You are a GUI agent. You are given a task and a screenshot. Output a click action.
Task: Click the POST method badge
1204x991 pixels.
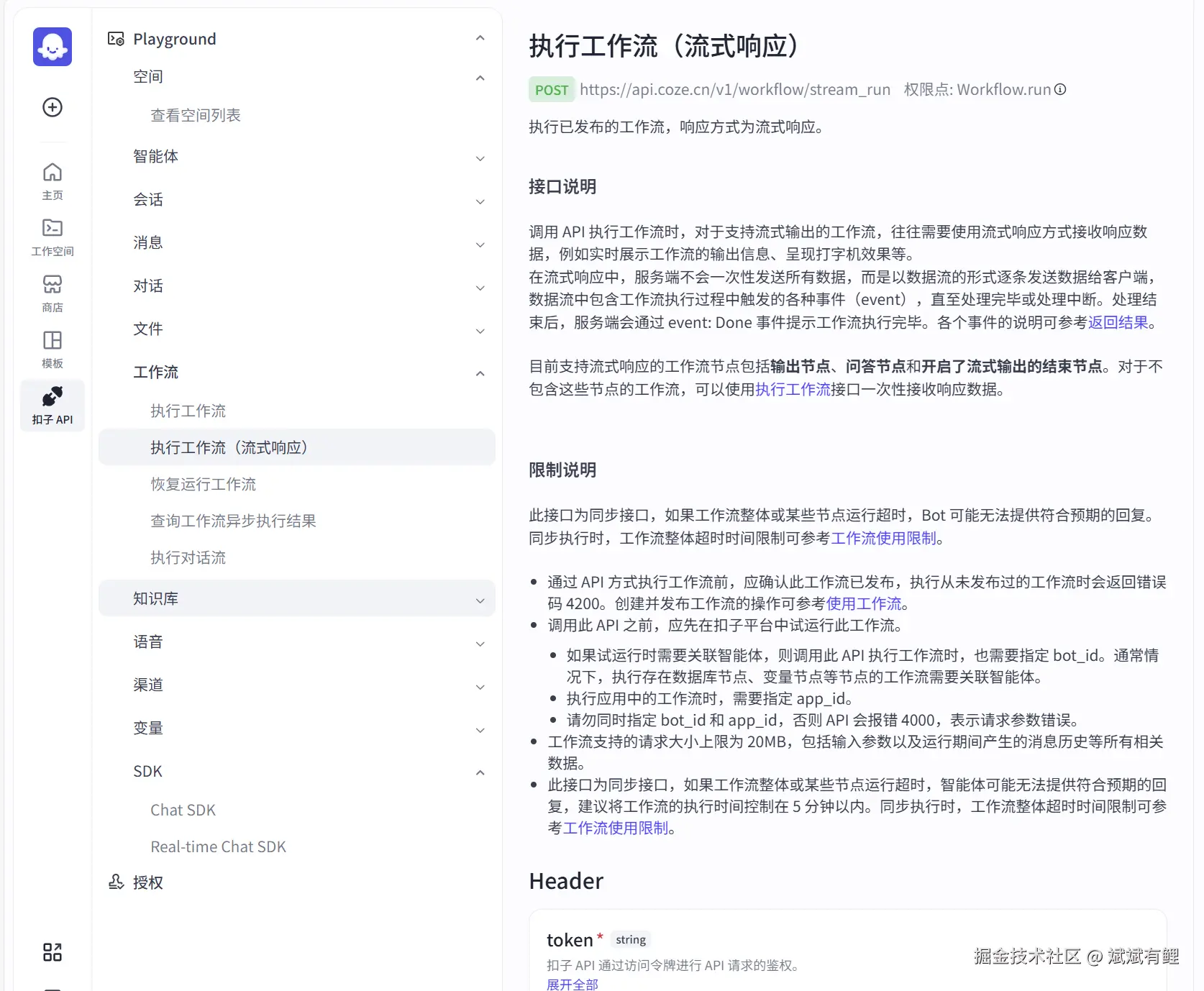tap(552, 90)
